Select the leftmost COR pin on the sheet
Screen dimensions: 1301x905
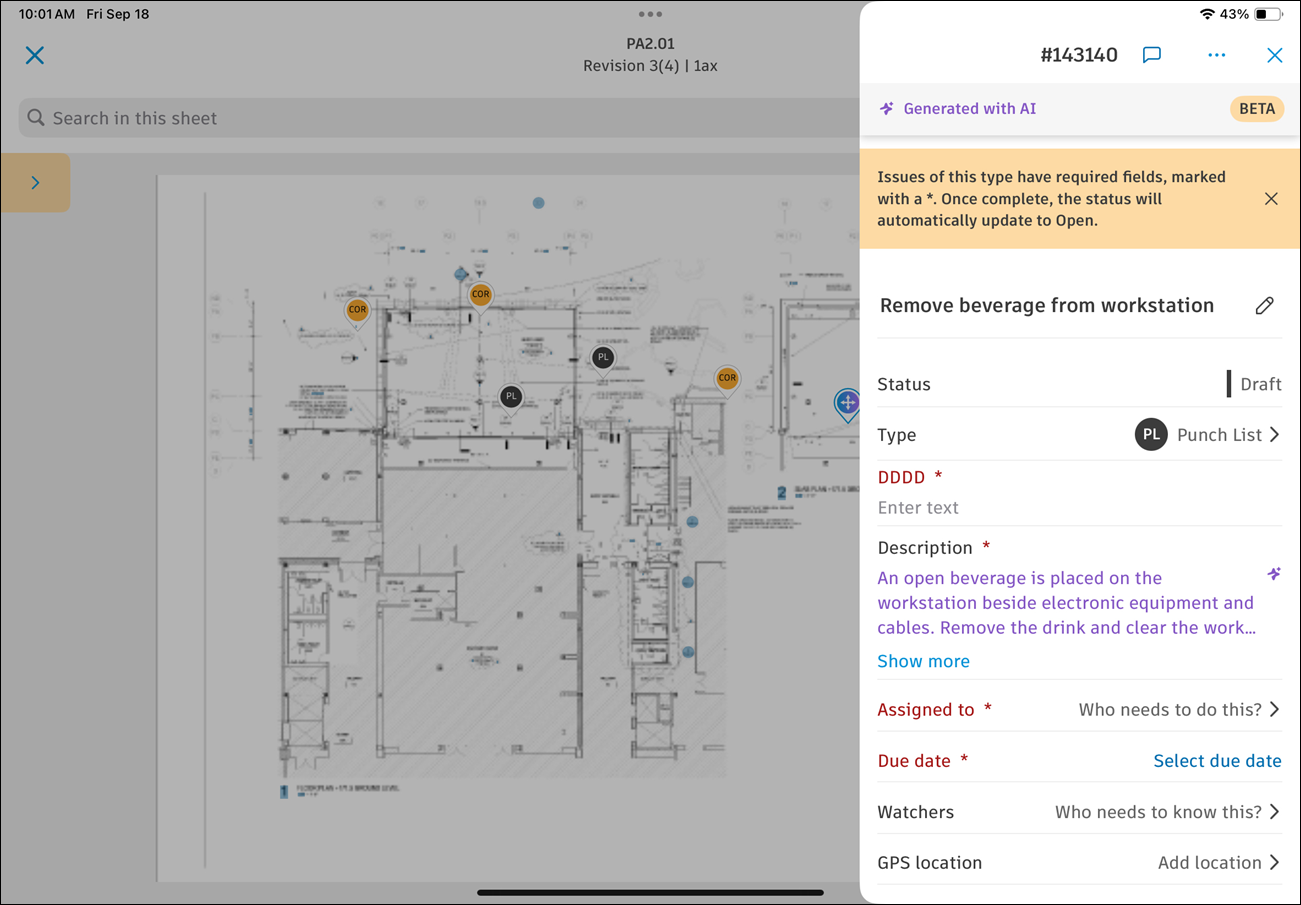click(357, 312)
